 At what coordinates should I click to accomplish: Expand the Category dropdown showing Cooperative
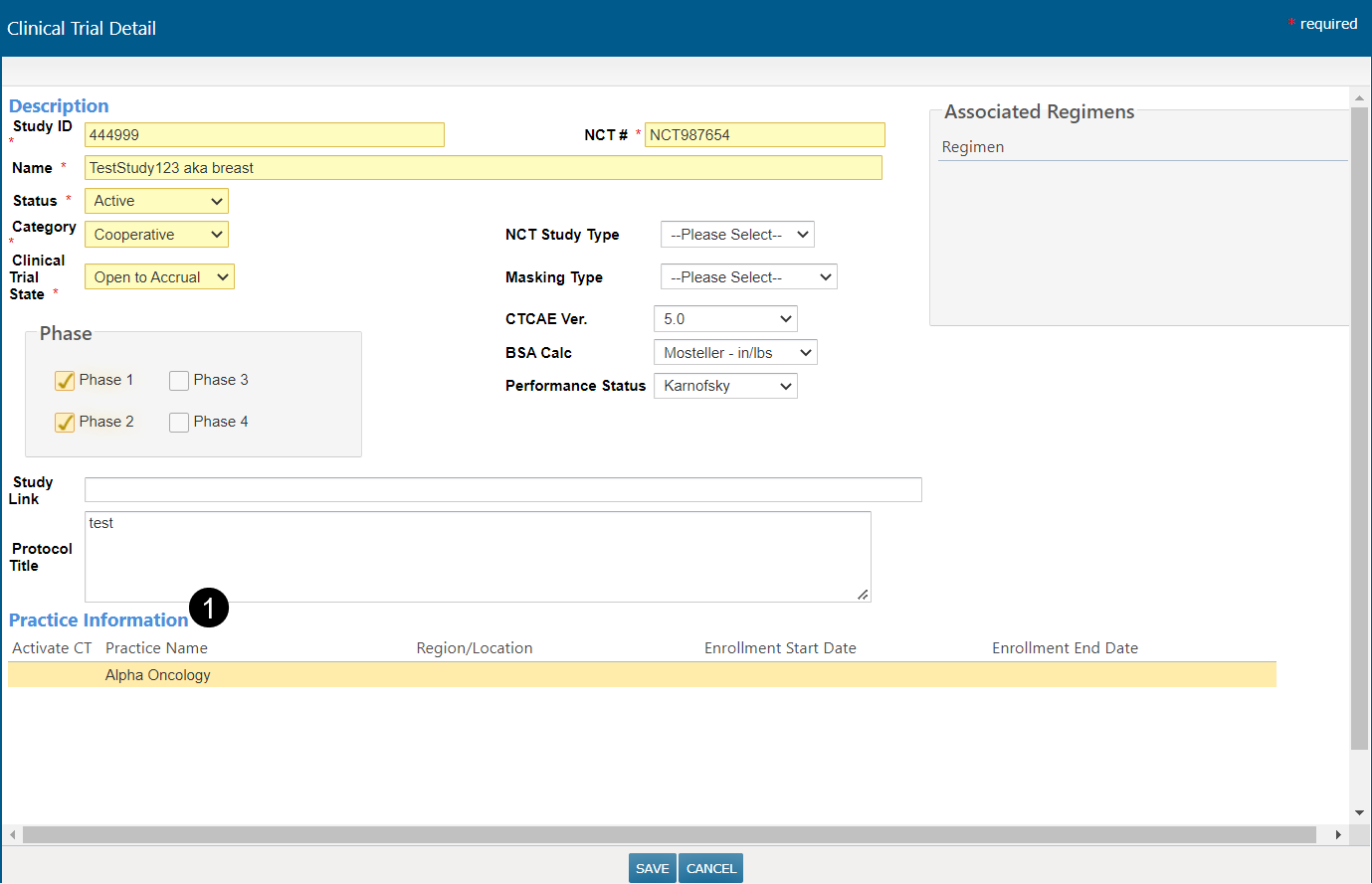156,235
